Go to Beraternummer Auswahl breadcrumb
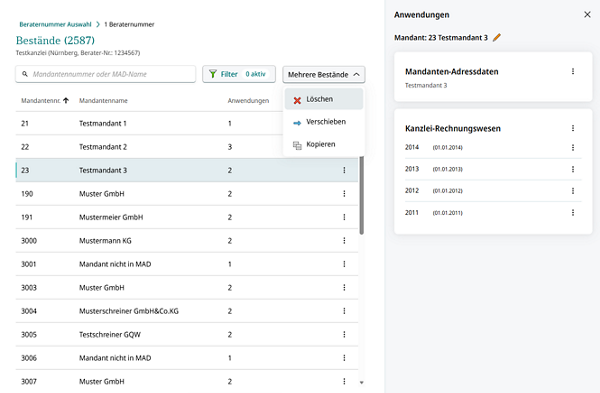The height and width of the screenshot is (393, 600). pos(55,24)
